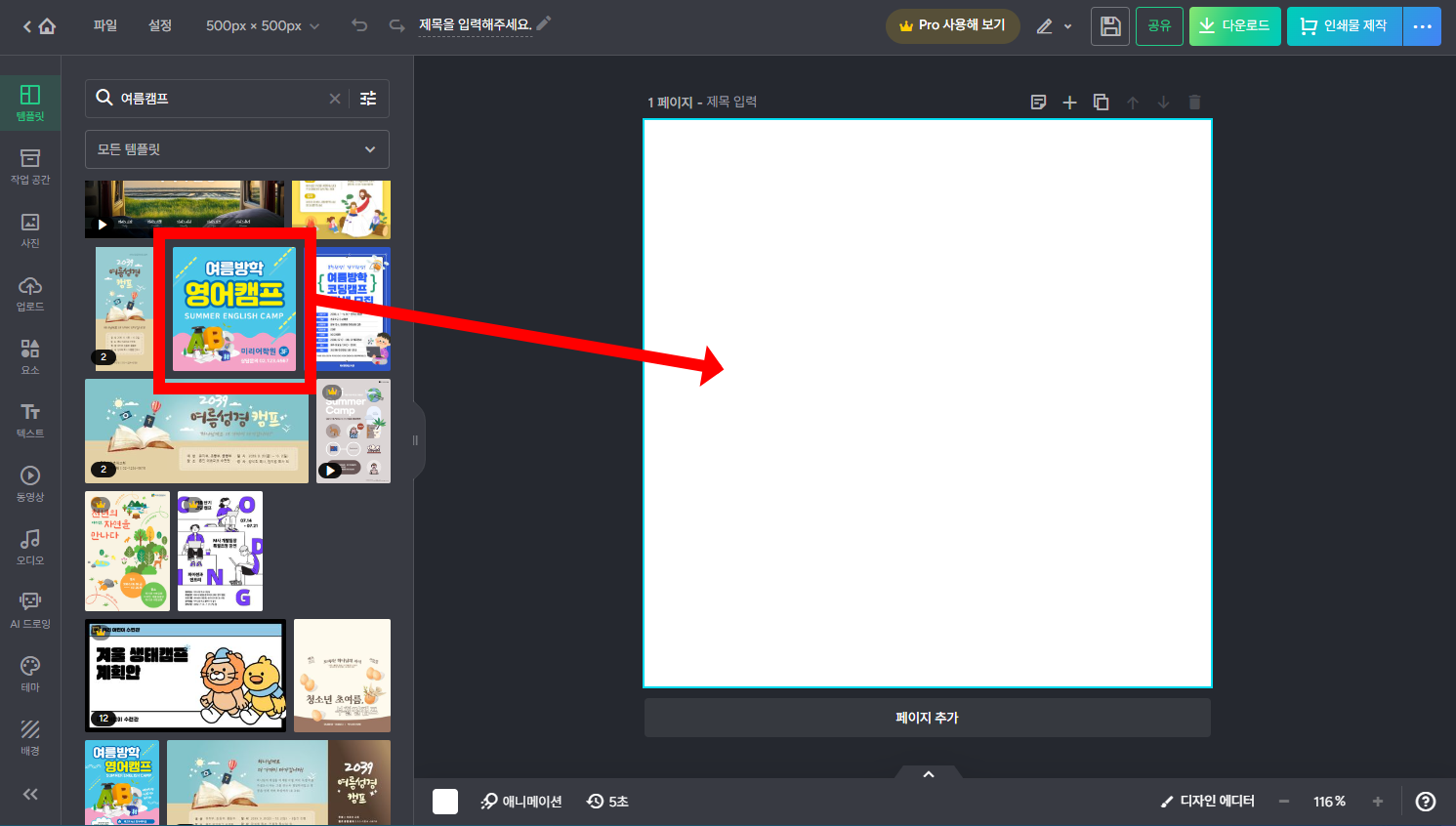The image size is (1456, 826).
Task: Open the 파일 menu
Action: tap(104, 26)
